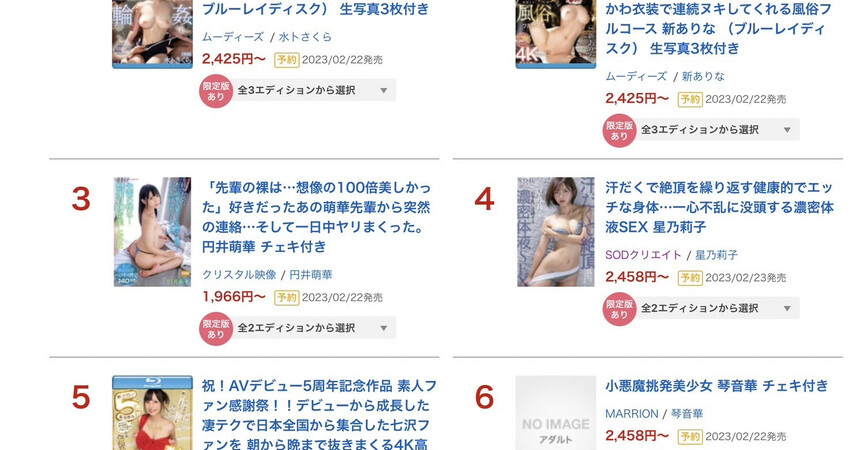Click the 限定版あり badge for the 新ありな item

pyautogui.click(x=619, y=130)
